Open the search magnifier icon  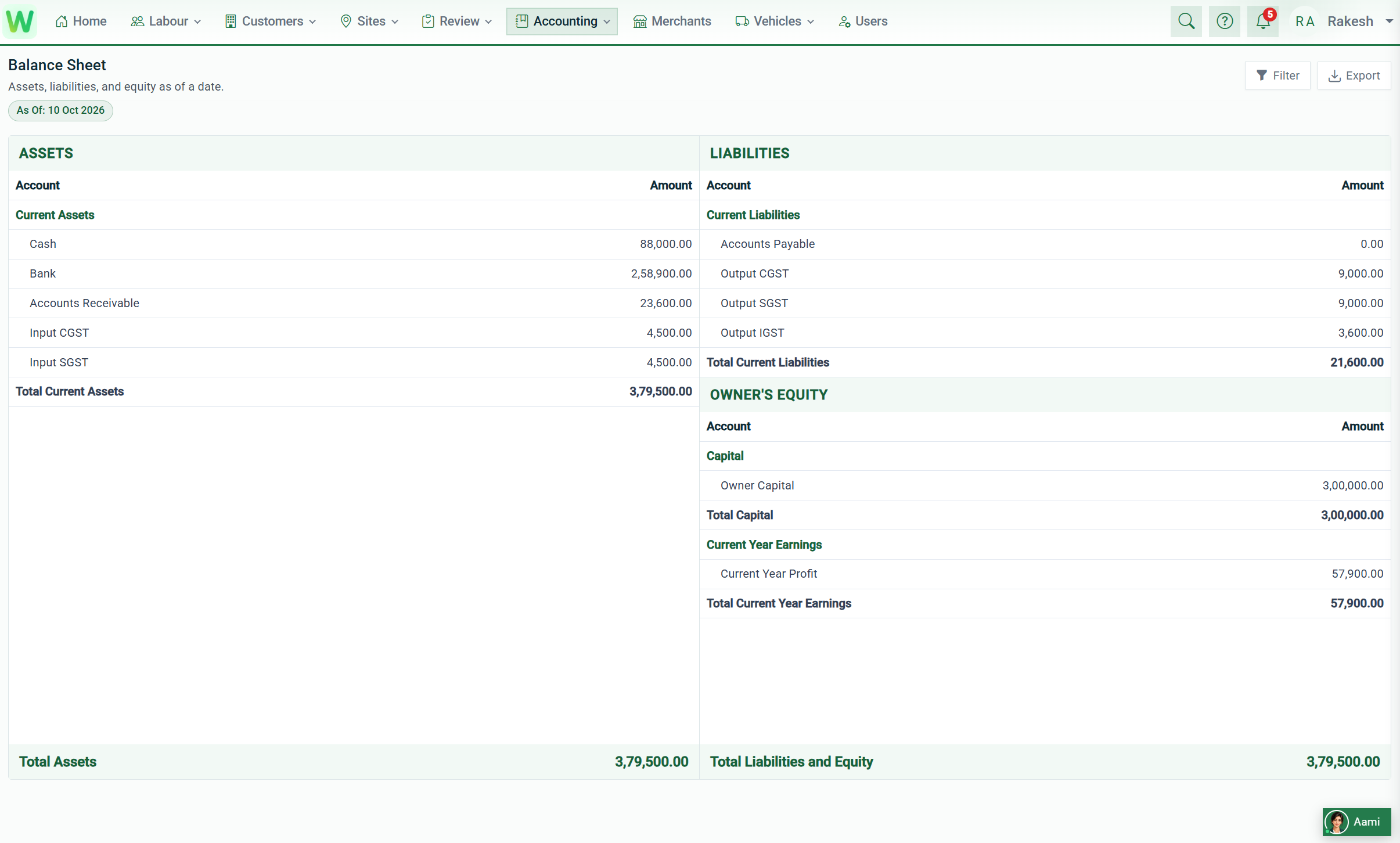coord(1186,21)
